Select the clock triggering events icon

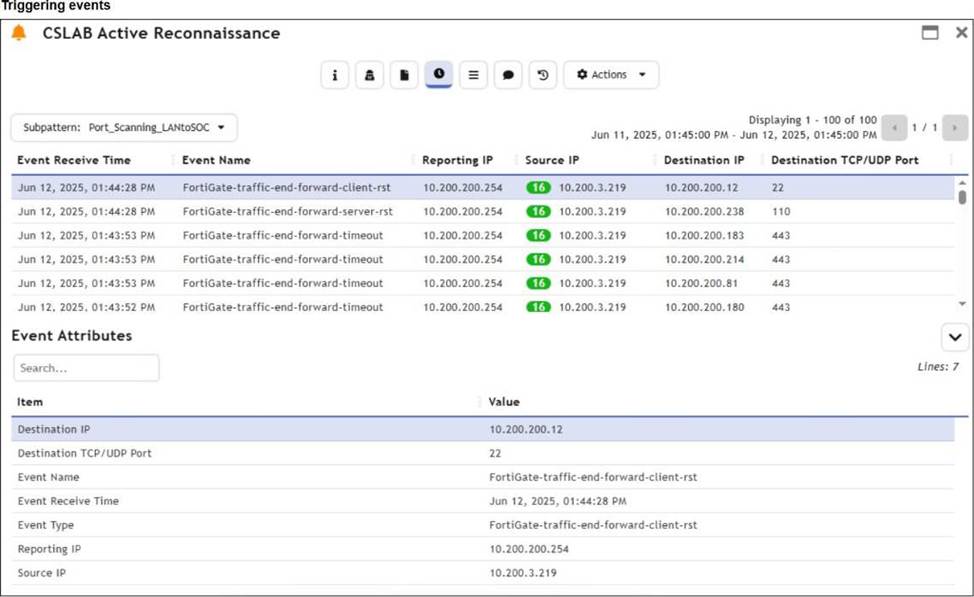click(x=439, y=75)
